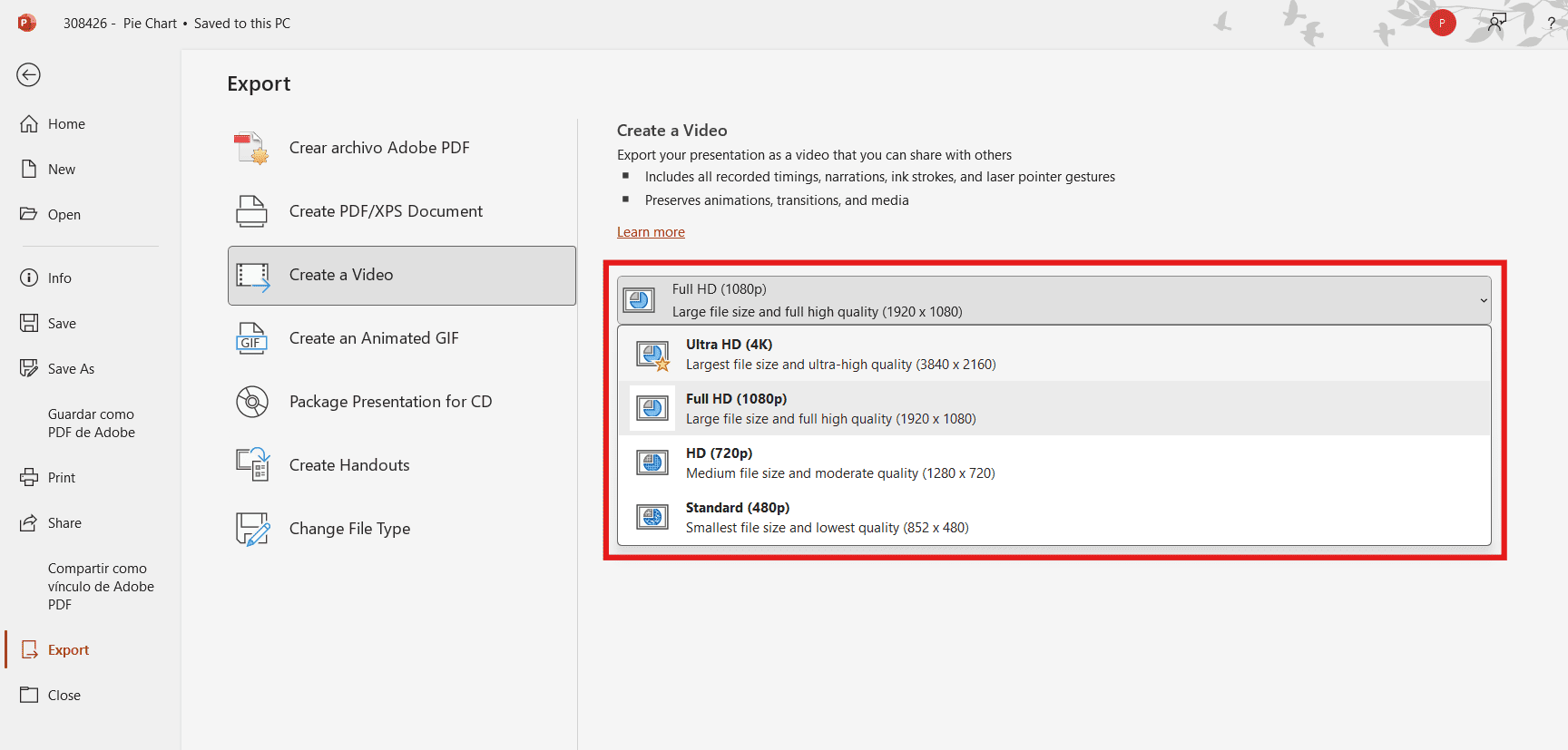The width and height of the screenshot is (1568, 750).
Task: Go to Print in the sidebar
Action: (x=61, y=478)
